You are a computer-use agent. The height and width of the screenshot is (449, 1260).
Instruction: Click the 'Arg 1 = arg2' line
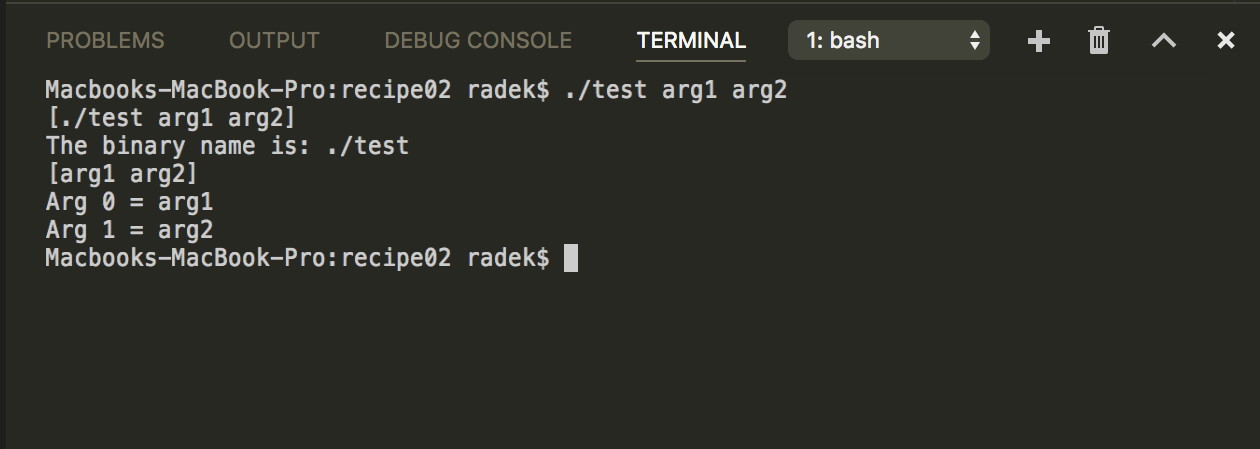[x=129, y=230]
